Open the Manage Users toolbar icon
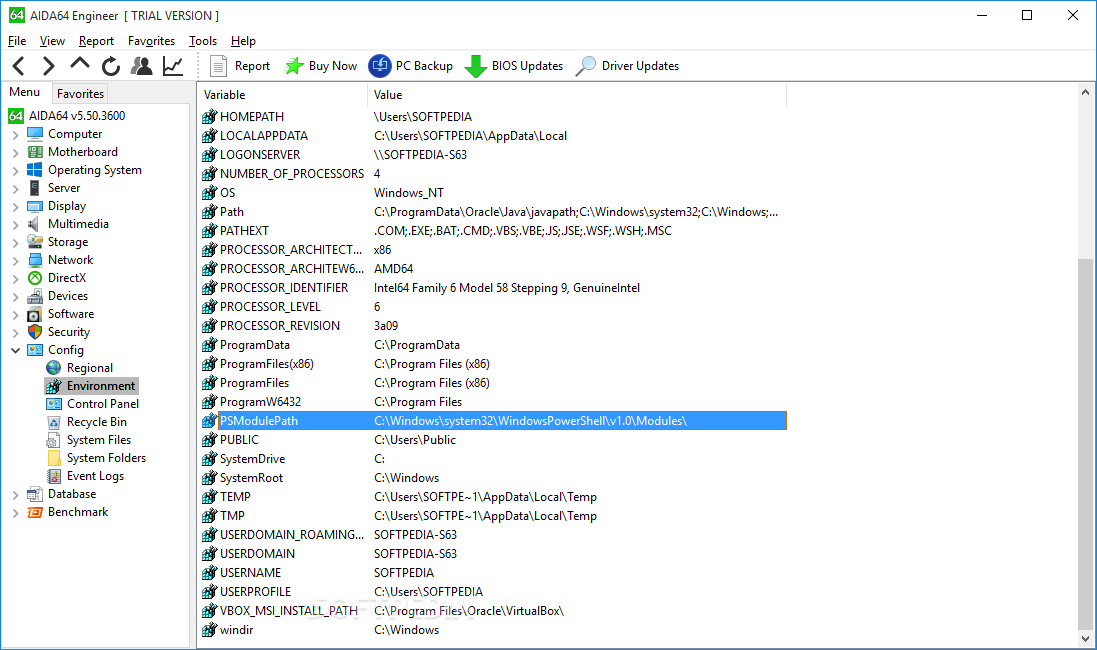 [x=141, y=66]
